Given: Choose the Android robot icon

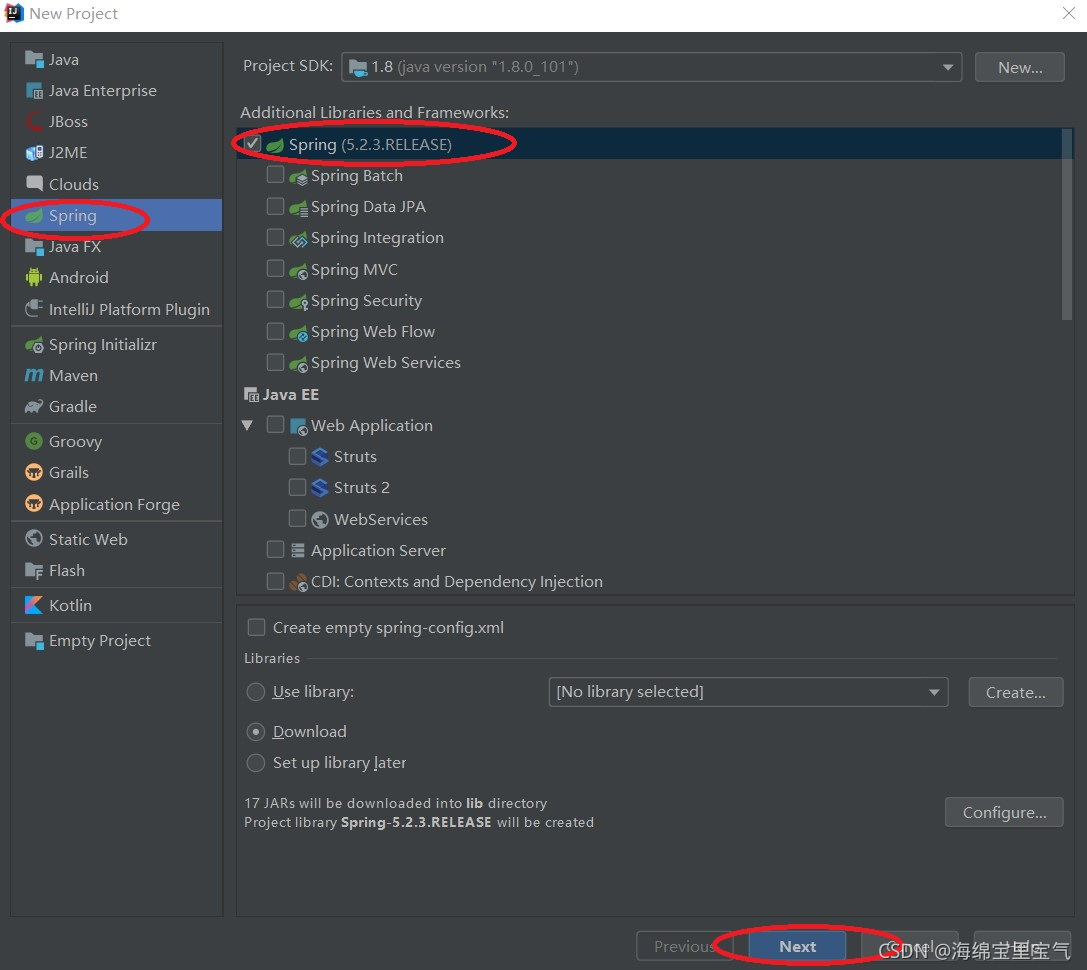Looking at the screenshot, I should tap(34, 277).
